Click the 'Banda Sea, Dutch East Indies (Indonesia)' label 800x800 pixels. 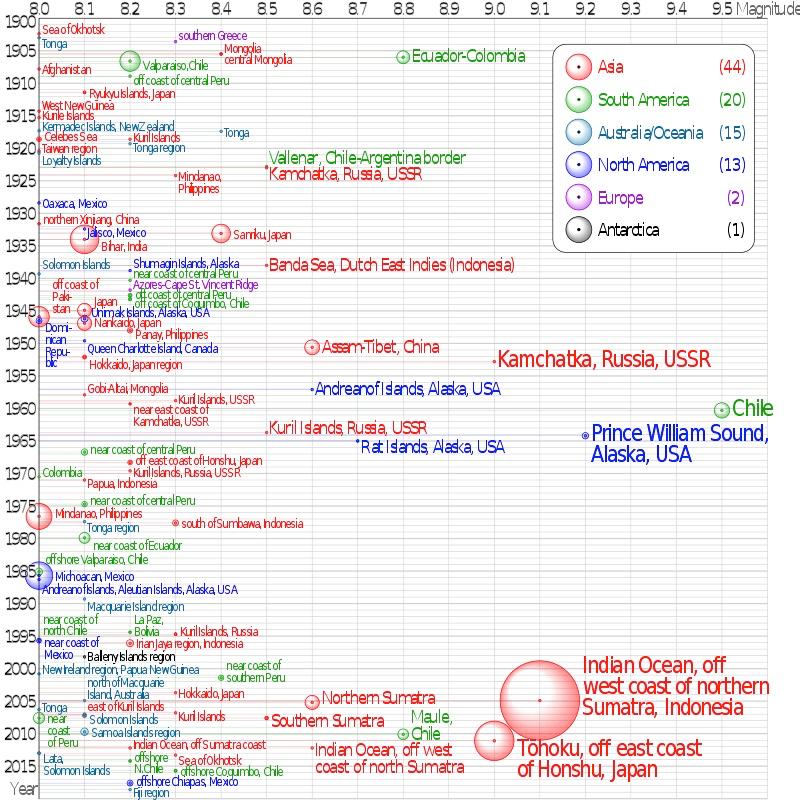(392, 265)
